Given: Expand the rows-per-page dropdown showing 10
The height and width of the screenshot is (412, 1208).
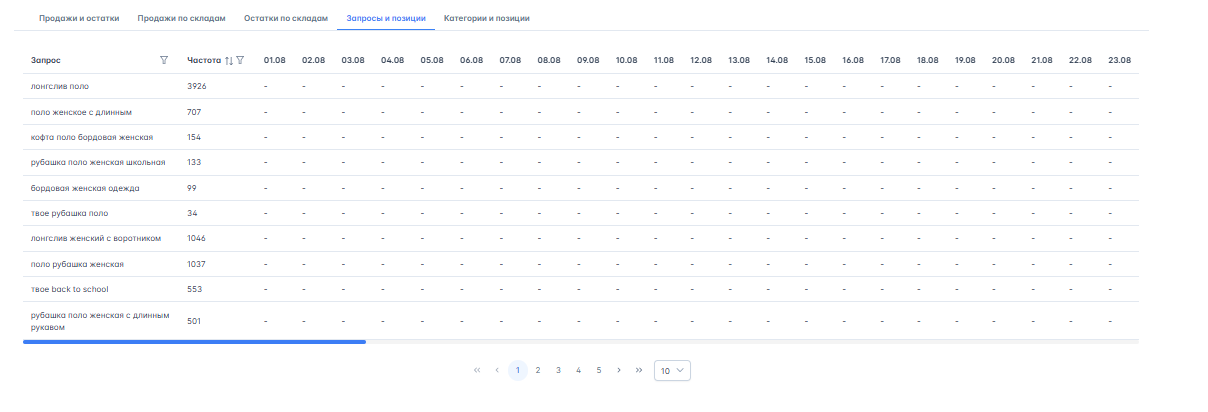Looking at the screenshot, I should [672, 370].
